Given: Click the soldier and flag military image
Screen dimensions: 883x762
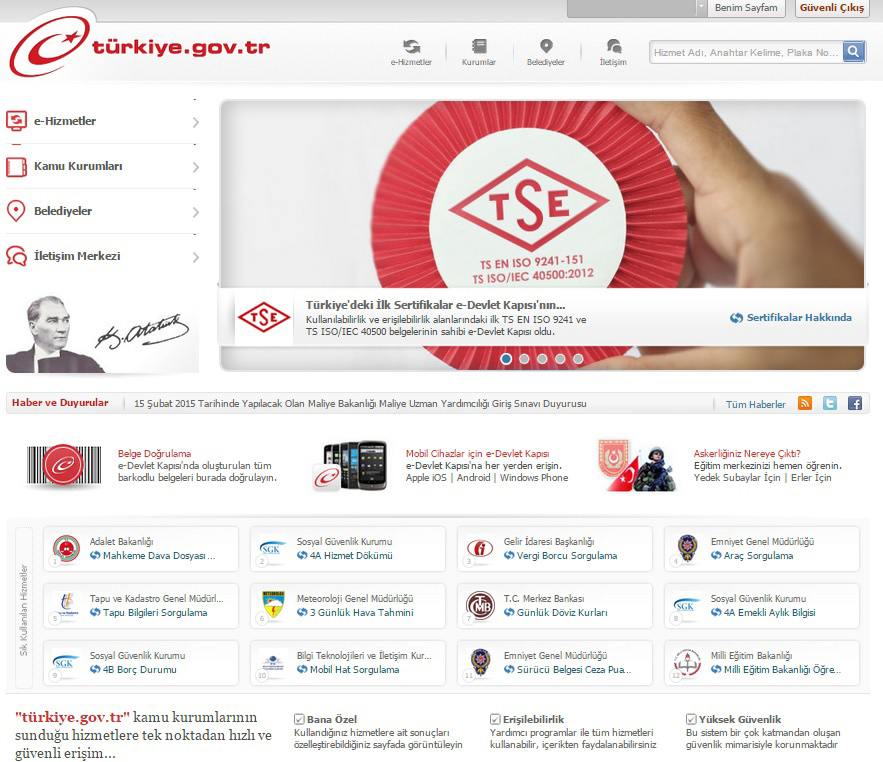Looking at the screenshot, I should [637, 465].
